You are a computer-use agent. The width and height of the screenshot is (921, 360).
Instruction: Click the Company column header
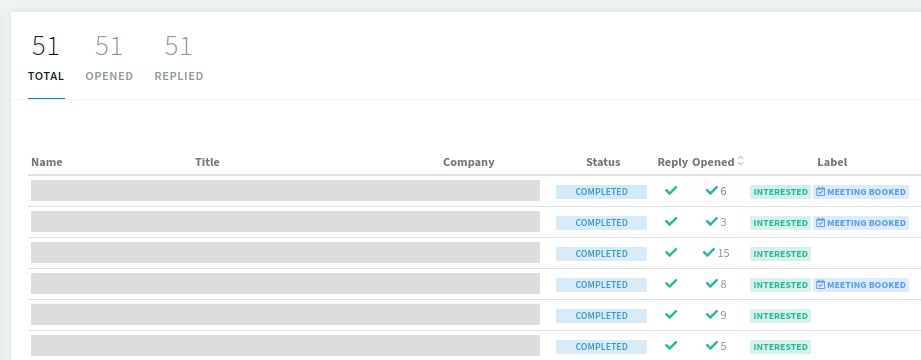pyautogui.click(x=469, y=162)
